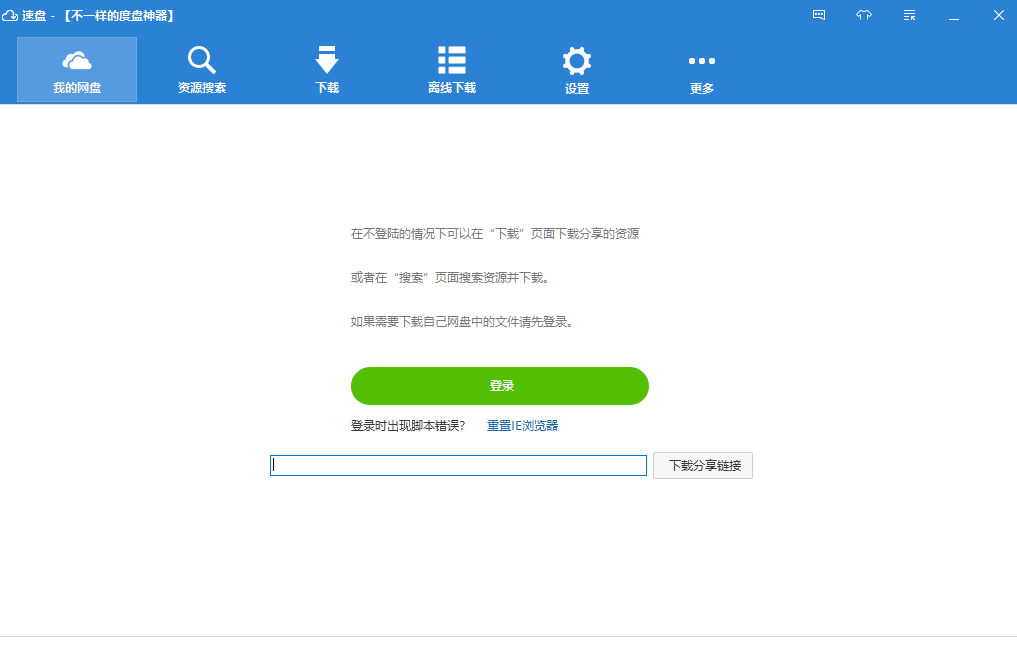Viewport: 1017px width, 657px height.
Task: Click the text 登录时出现脚本错误?
Action: [x=408, y=425]
